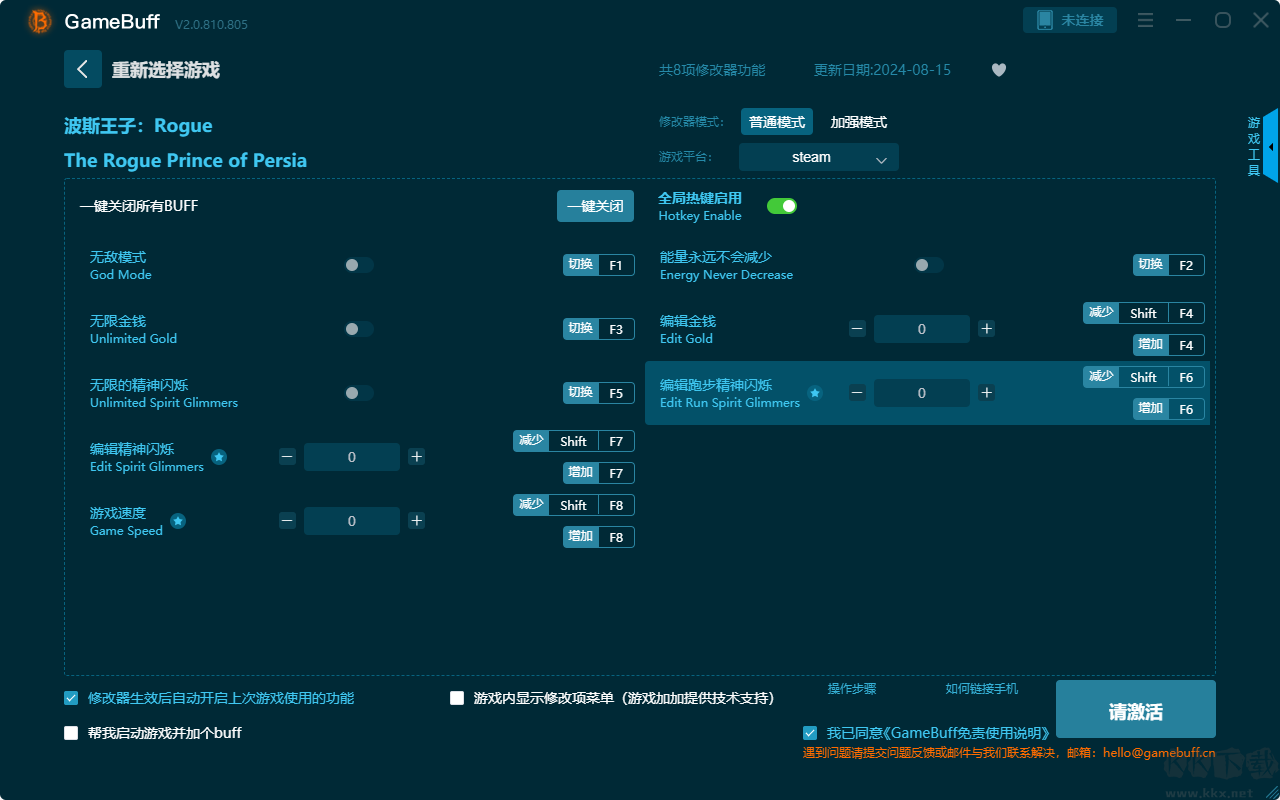This screenshot has height=800, width=1280.
Task: Click star icon next to Game Speed
Action: [x=178, y=521]
